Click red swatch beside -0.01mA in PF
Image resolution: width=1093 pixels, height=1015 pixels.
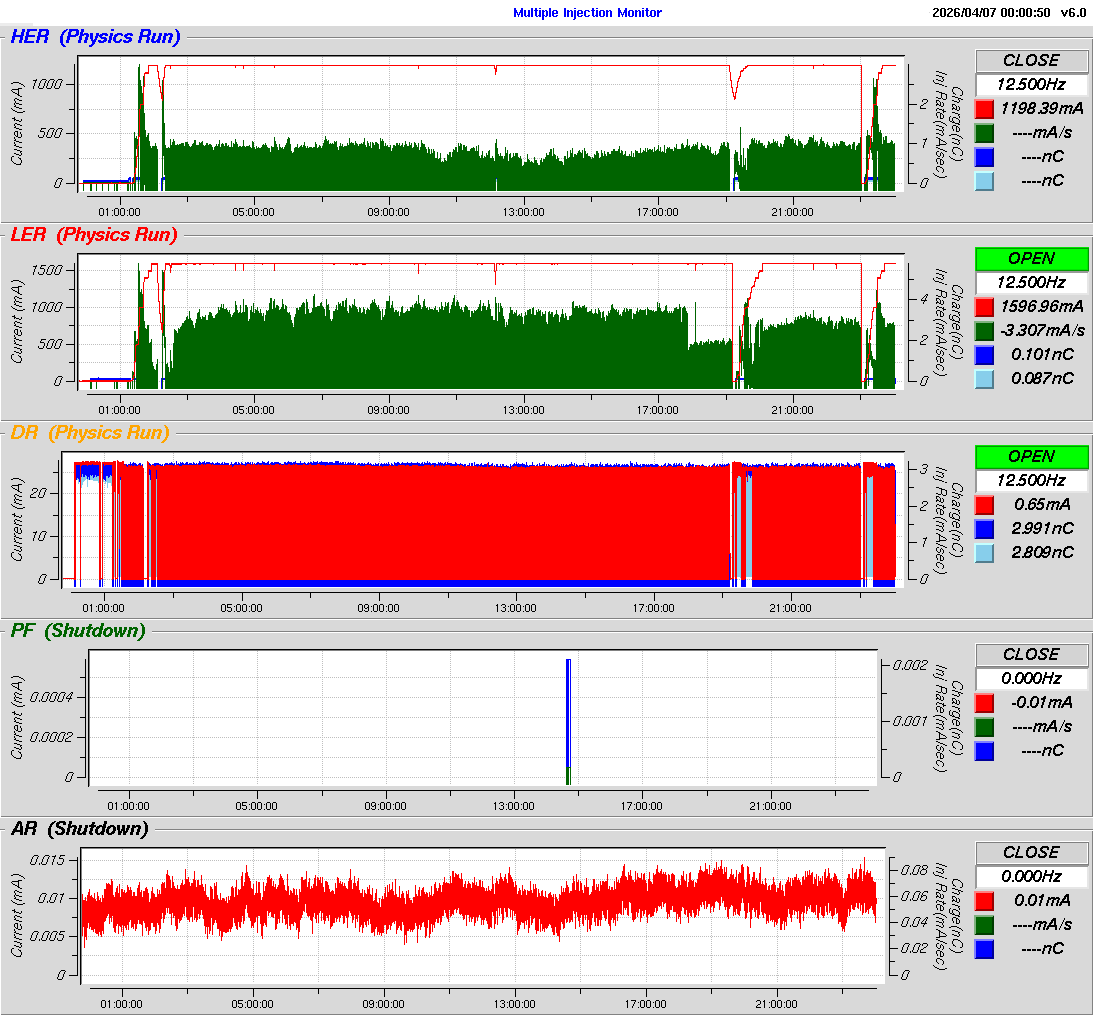point(985,702)
